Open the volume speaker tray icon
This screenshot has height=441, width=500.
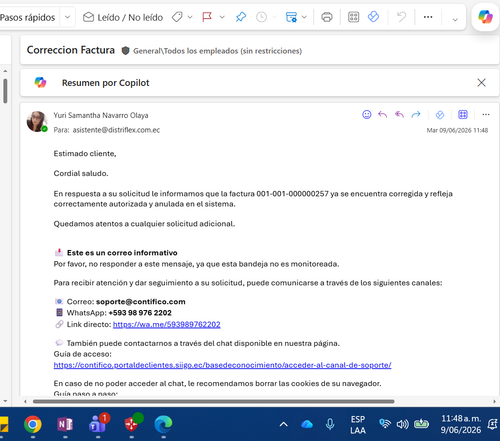[402, 424]
